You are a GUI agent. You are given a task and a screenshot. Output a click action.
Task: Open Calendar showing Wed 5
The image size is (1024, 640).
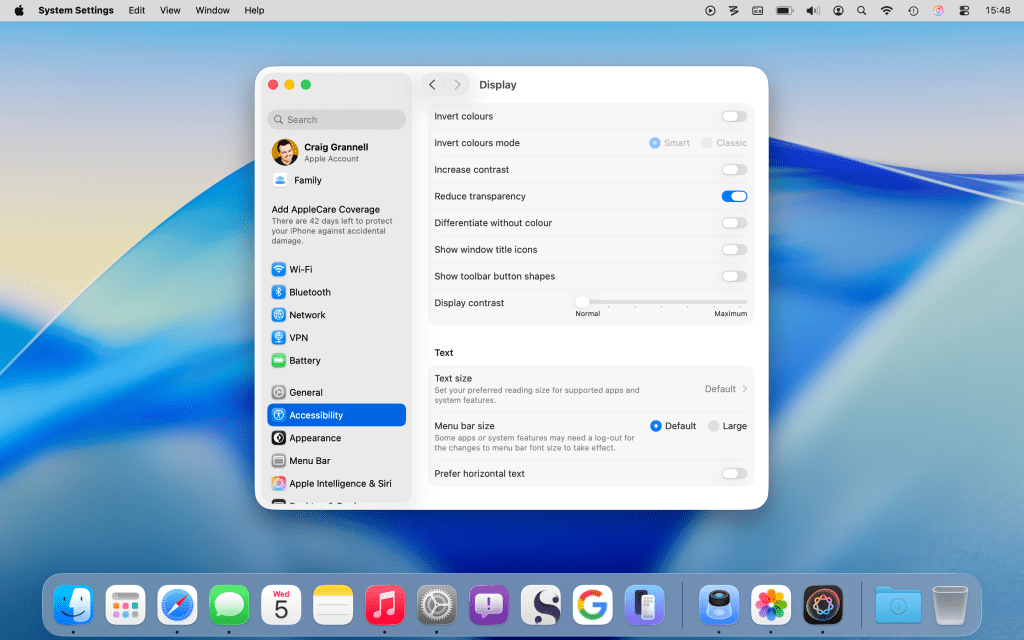281,605
